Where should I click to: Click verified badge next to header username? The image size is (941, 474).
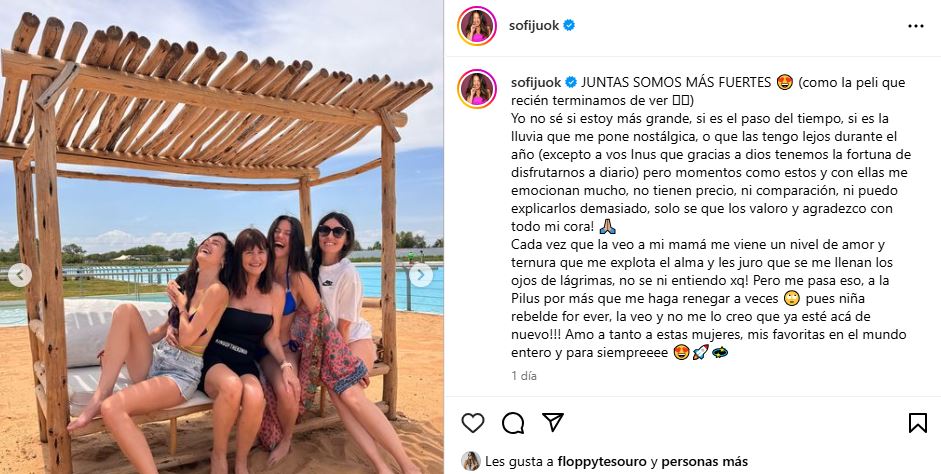(569, 25)
